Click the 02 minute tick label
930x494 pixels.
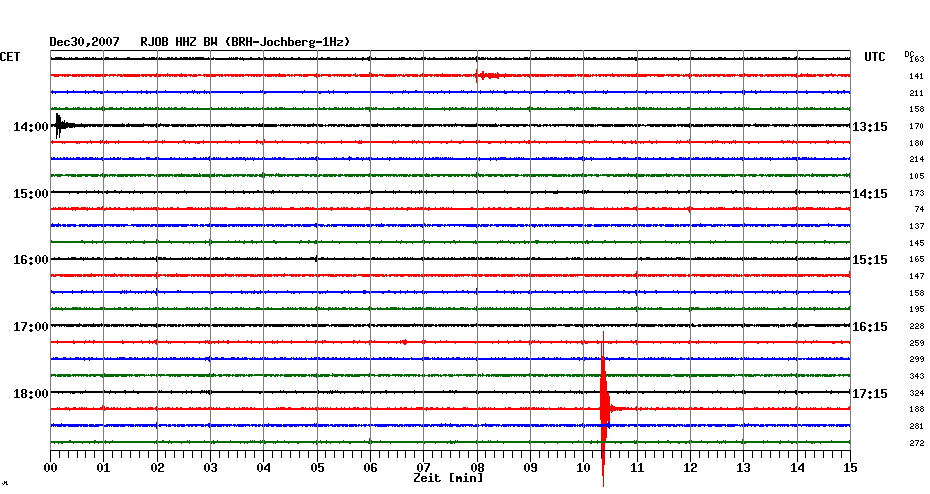[x=157, y=468]
